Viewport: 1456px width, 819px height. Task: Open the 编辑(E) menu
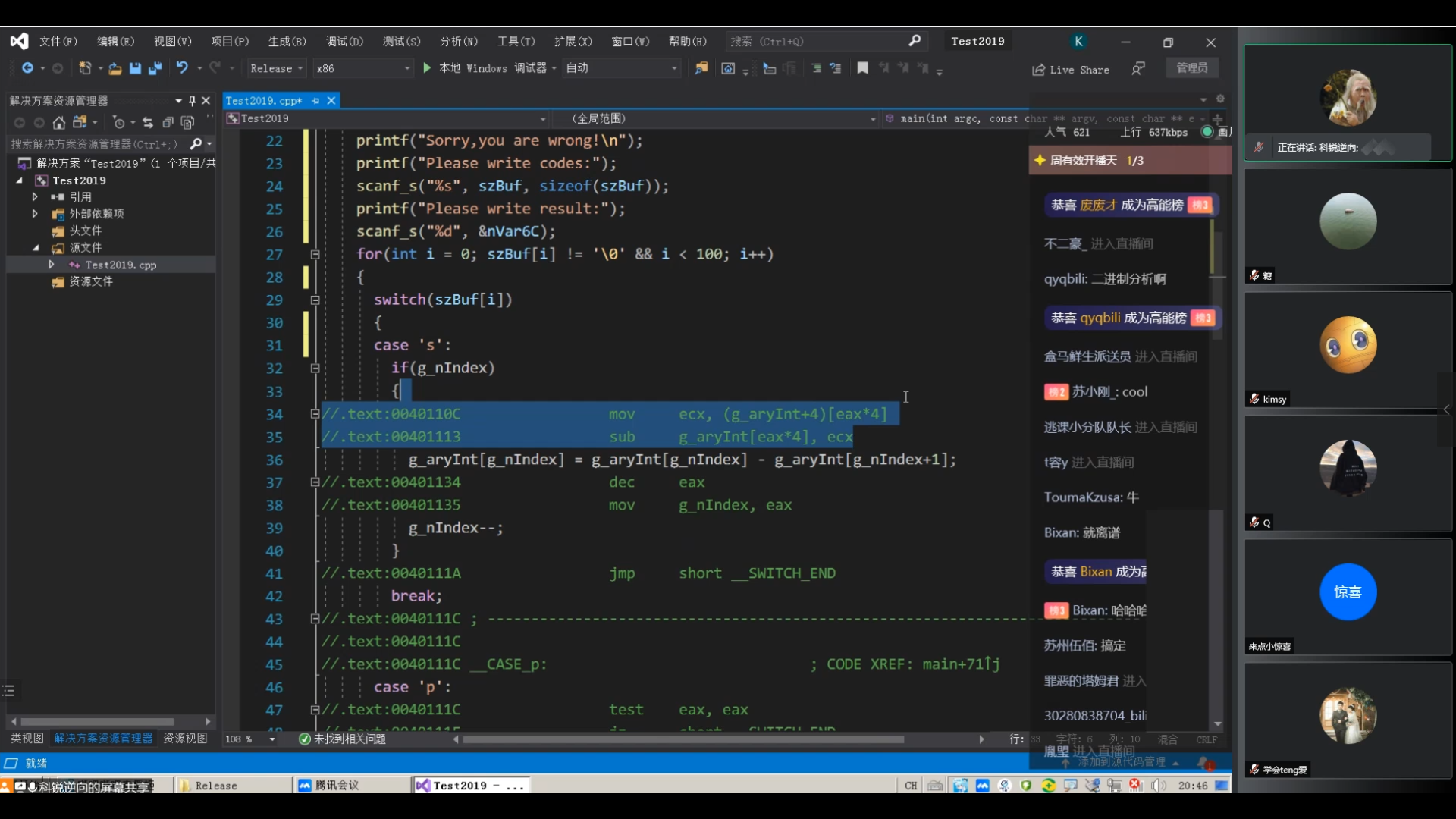[x=115, y=41]
